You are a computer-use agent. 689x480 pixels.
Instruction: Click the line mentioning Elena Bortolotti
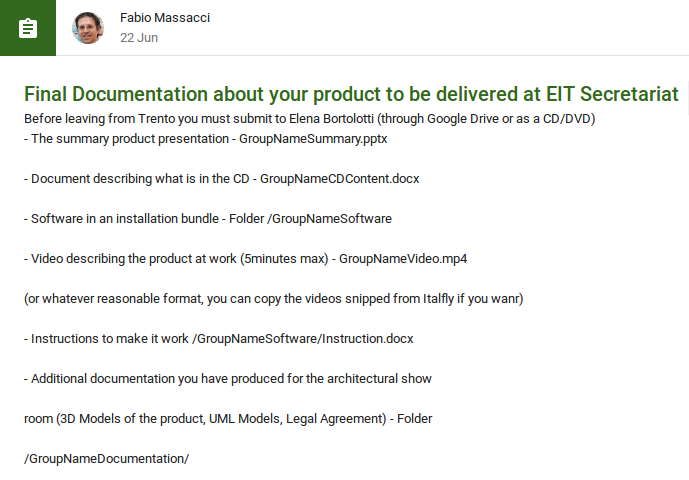coord(309,119)
